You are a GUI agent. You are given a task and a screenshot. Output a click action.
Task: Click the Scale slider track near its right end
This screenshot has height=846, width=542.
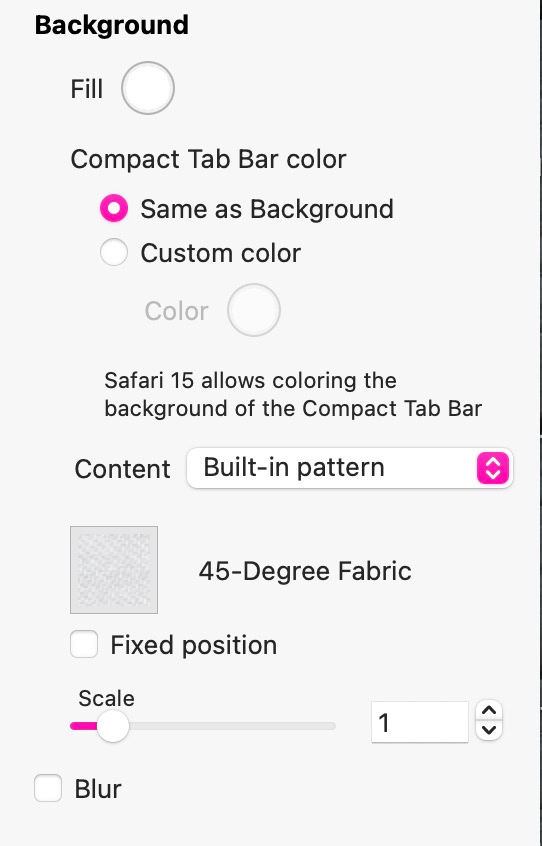pyautogui.click(x=324, y=726)
